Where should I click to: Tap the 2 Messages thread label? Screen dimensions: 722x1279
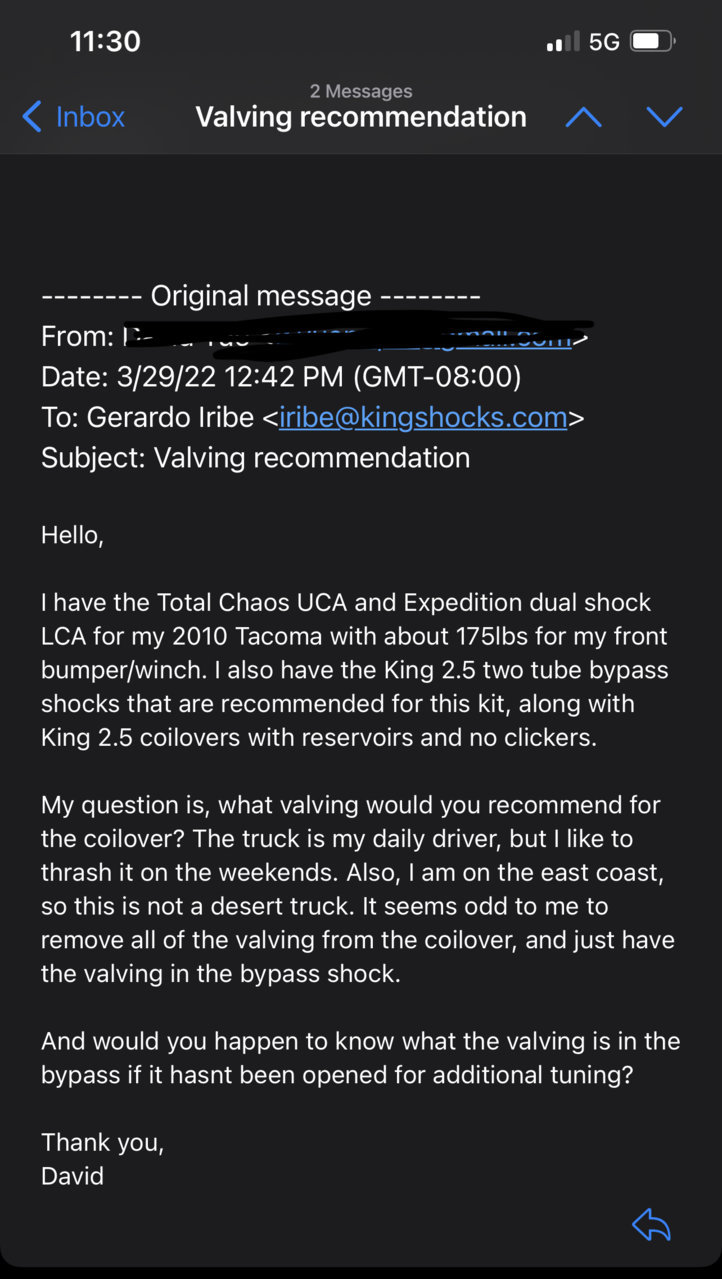tap(361, 91)
